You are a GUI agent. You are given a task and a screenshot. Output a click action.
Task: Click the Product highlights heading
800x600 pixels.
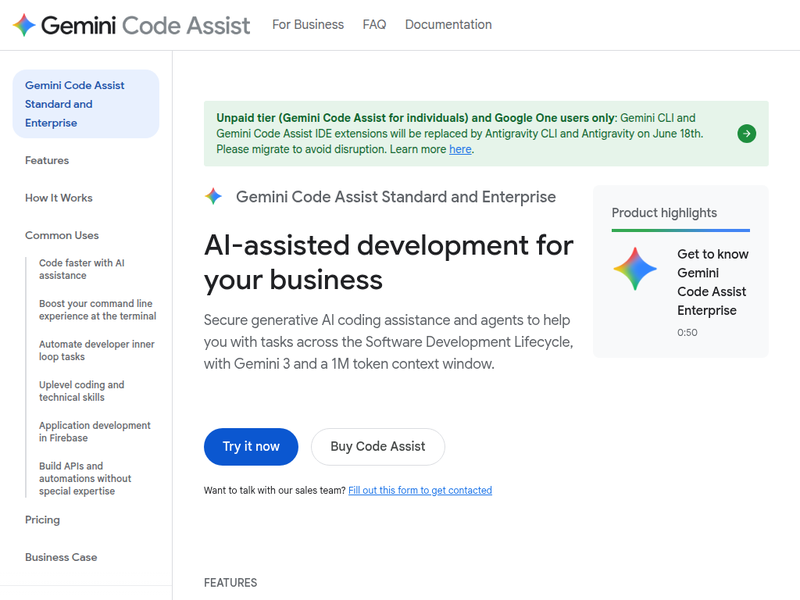pos(664,213)
